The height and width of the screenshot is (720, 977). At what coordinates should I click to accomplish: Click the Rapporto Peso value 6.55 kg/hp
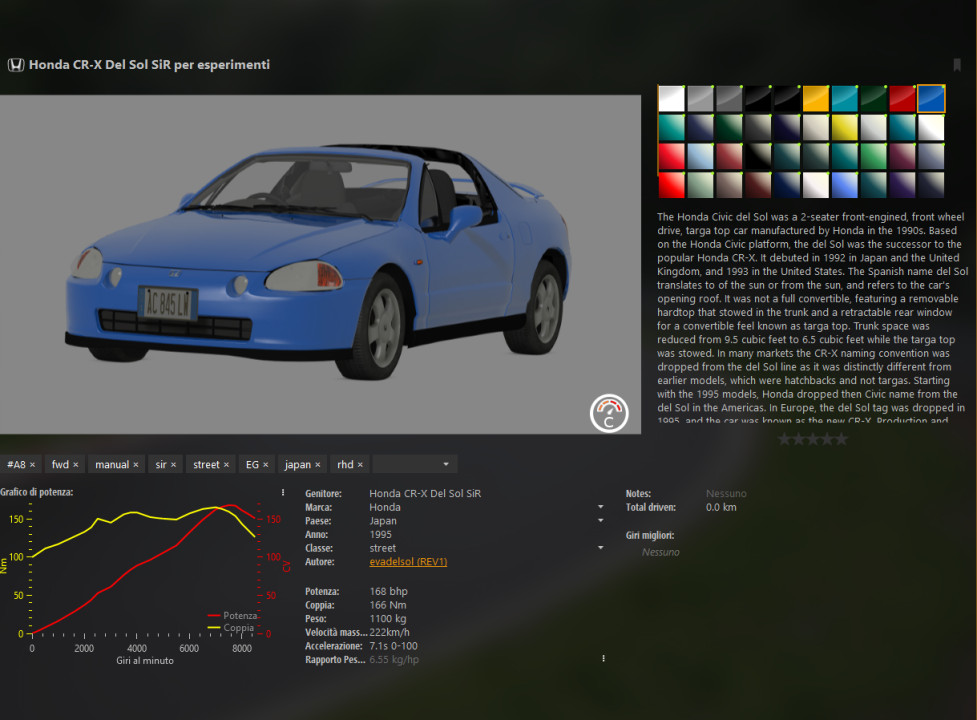click(394, 660)
